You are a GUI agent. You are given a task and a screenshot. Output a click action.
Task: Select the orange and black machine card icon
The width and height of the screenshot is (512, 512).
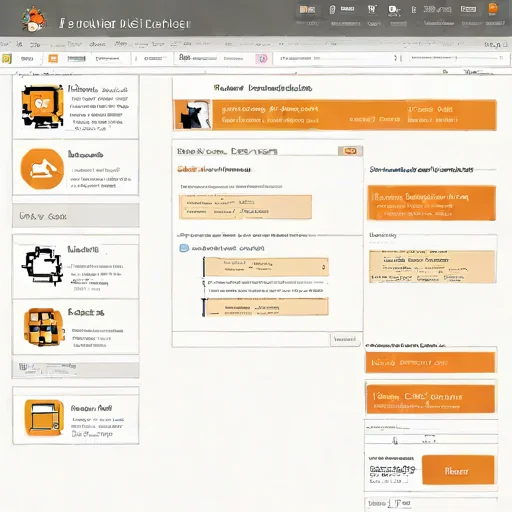(x=42, y=106)
